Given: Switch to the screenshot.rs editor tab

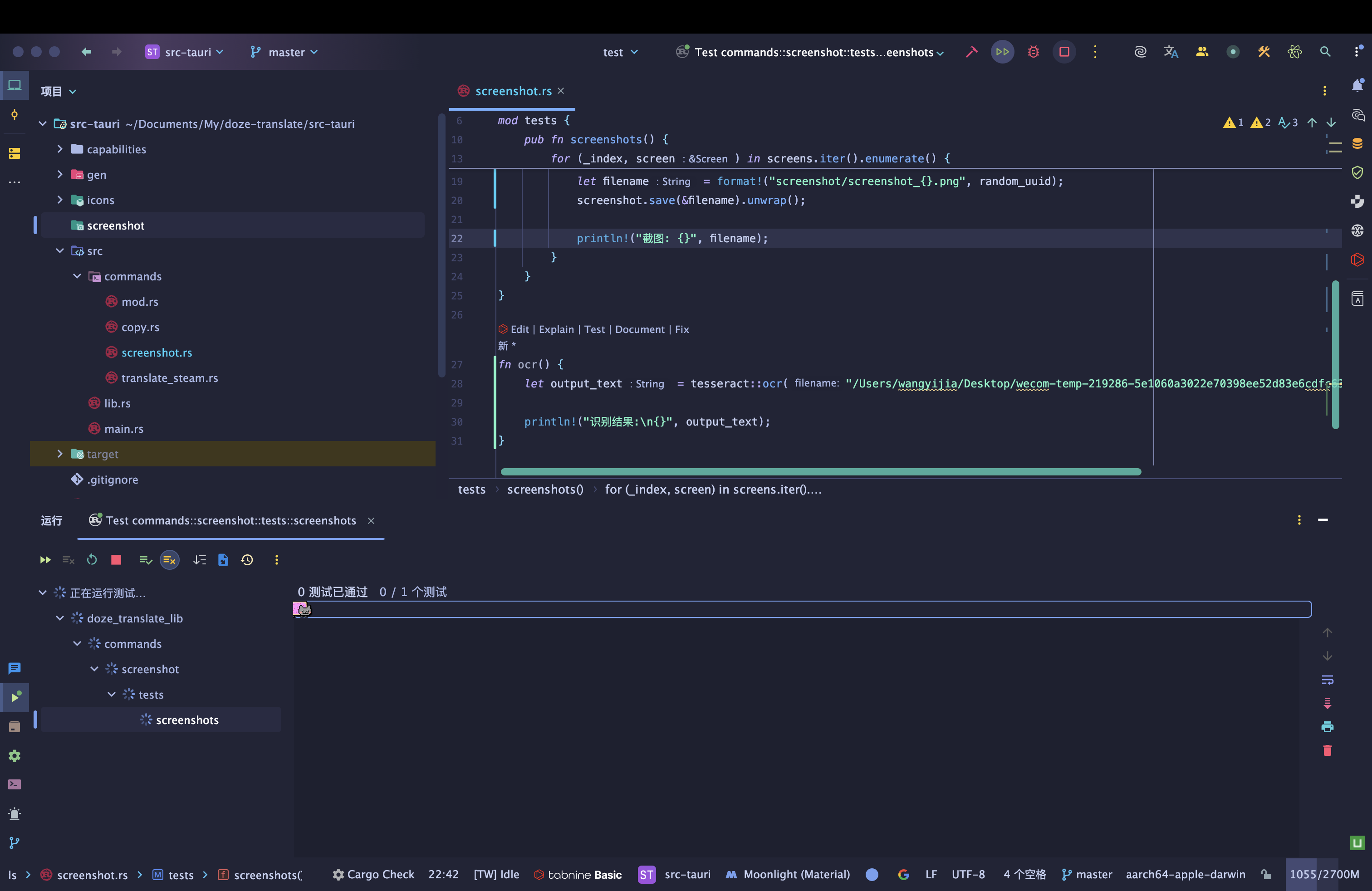Looking at the screenshot, I should pyautogui.click(x=513, y=91).
